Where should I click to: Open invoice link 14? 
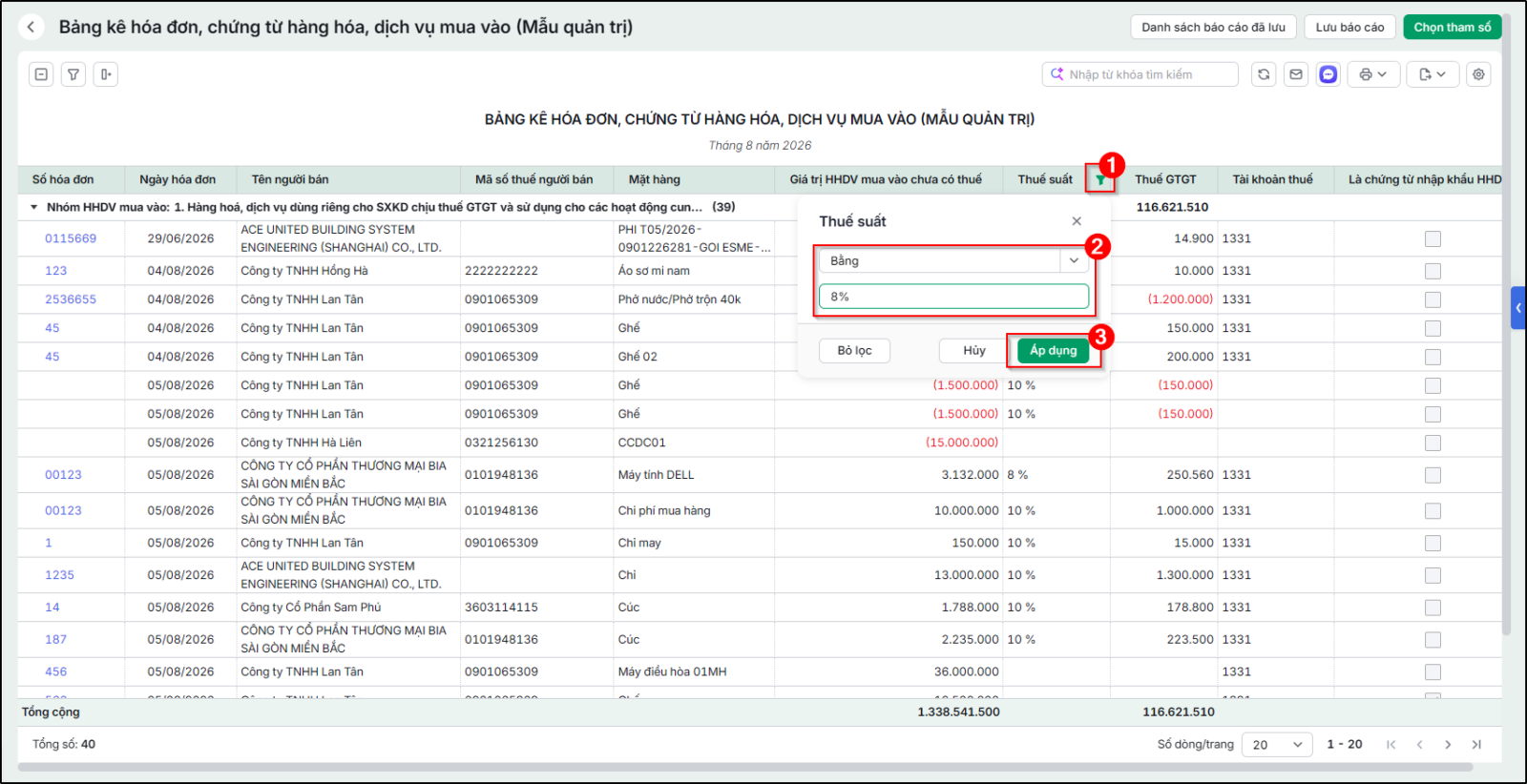coord(52,608)
